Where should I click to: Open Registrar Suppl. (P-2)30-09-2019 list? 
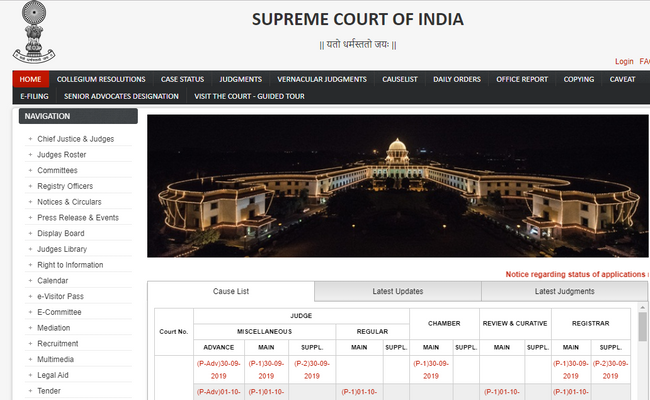[x=610, y=370]
